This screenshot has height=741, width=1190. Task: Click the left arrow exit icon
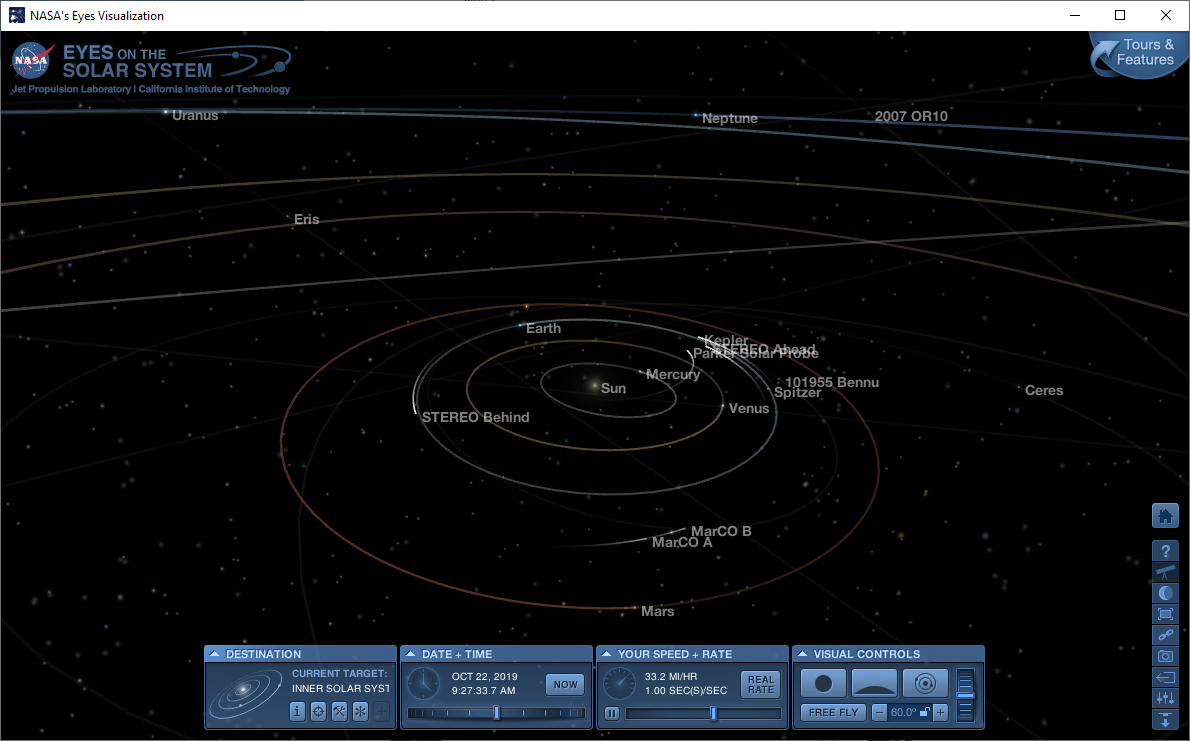(x=1165, y=676)
